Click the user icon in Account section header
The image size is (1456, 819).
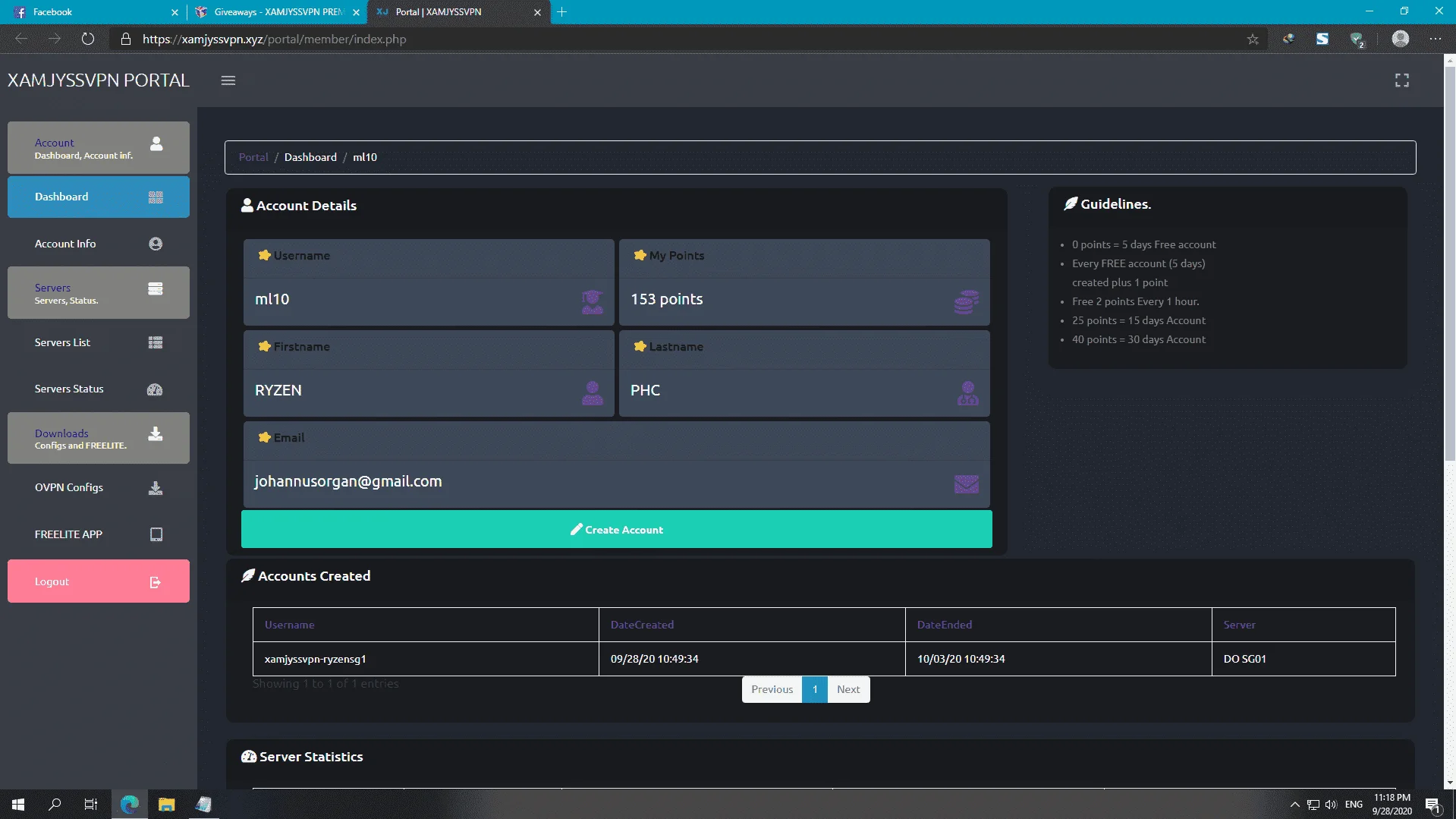[156, 143]
